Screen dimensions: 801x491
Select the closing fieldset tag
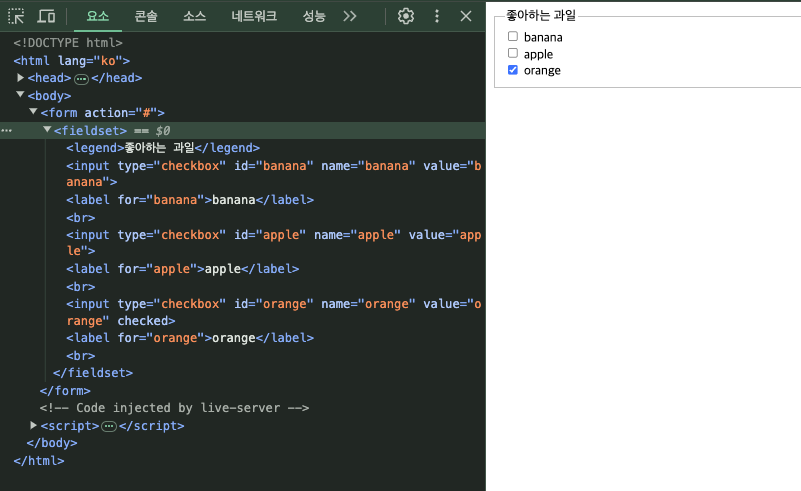(x=93, y=373)
